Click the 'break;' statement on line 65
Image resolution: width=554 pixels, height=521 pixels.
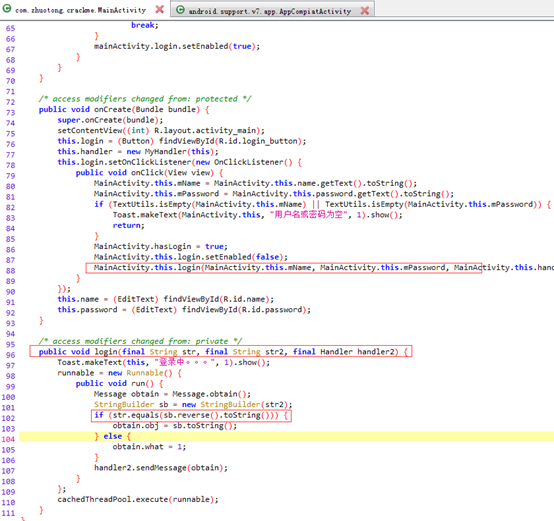tap(145, 25)
